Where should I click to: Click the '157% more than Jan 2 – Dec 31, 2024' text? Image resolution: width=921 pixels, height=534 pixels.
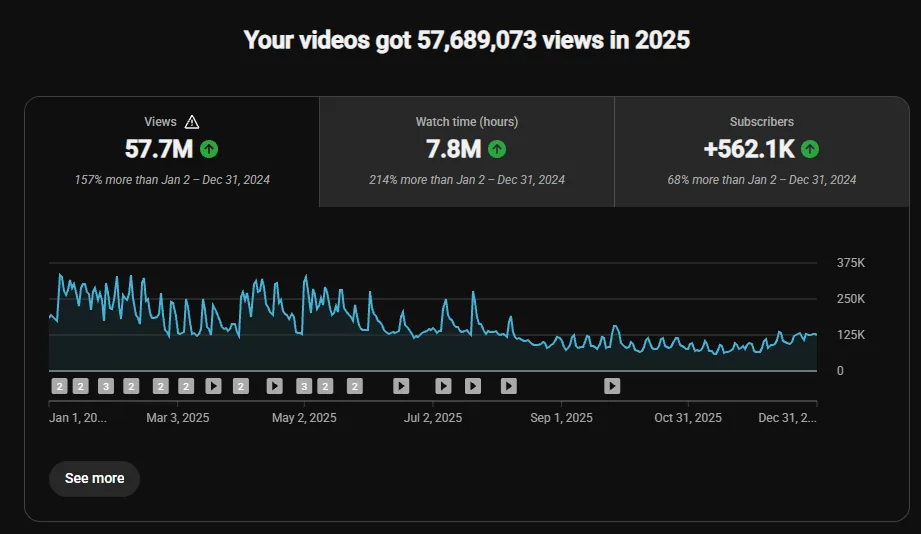[x=172, y=180]
